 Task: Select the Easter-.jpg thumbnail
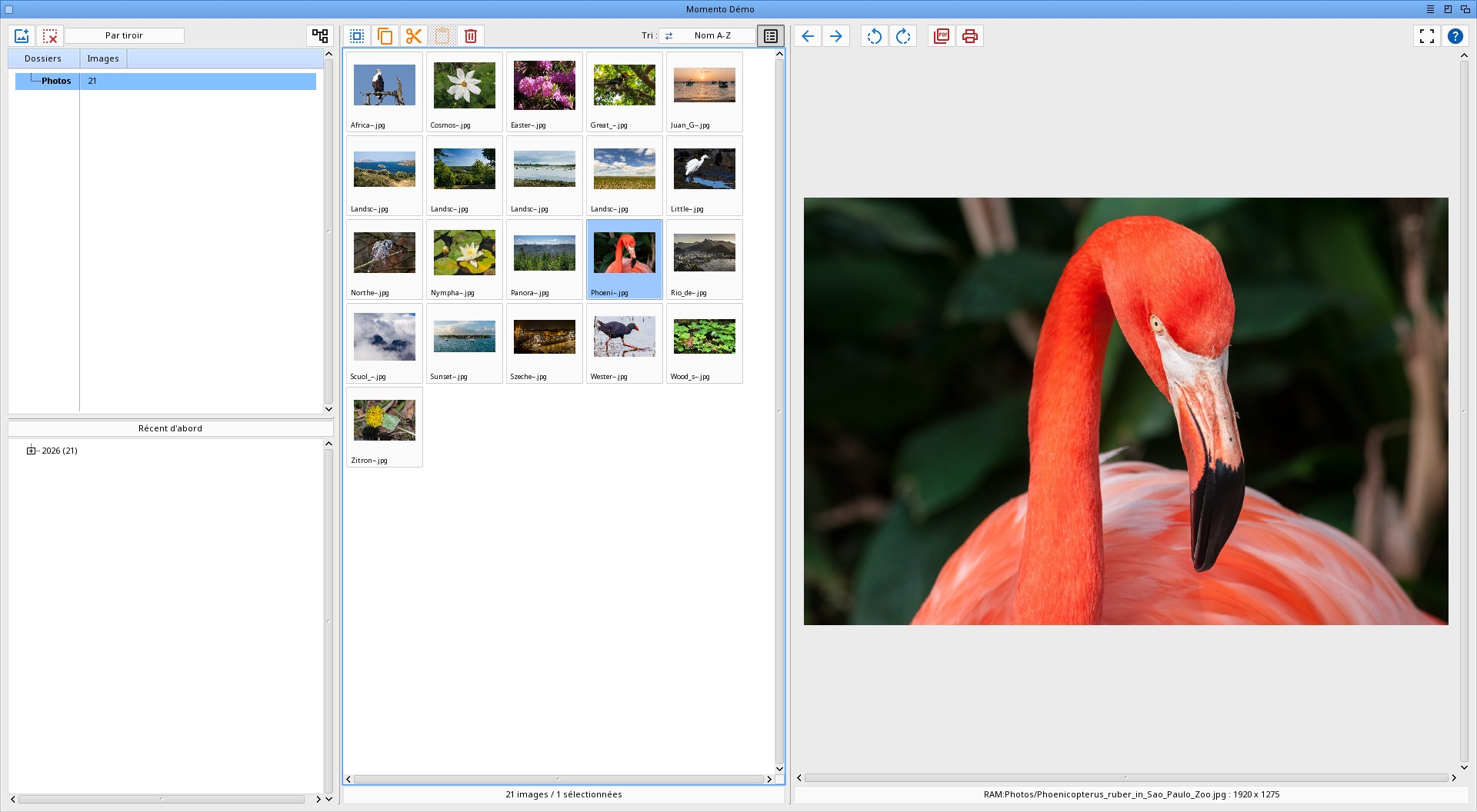coord(545,92)
